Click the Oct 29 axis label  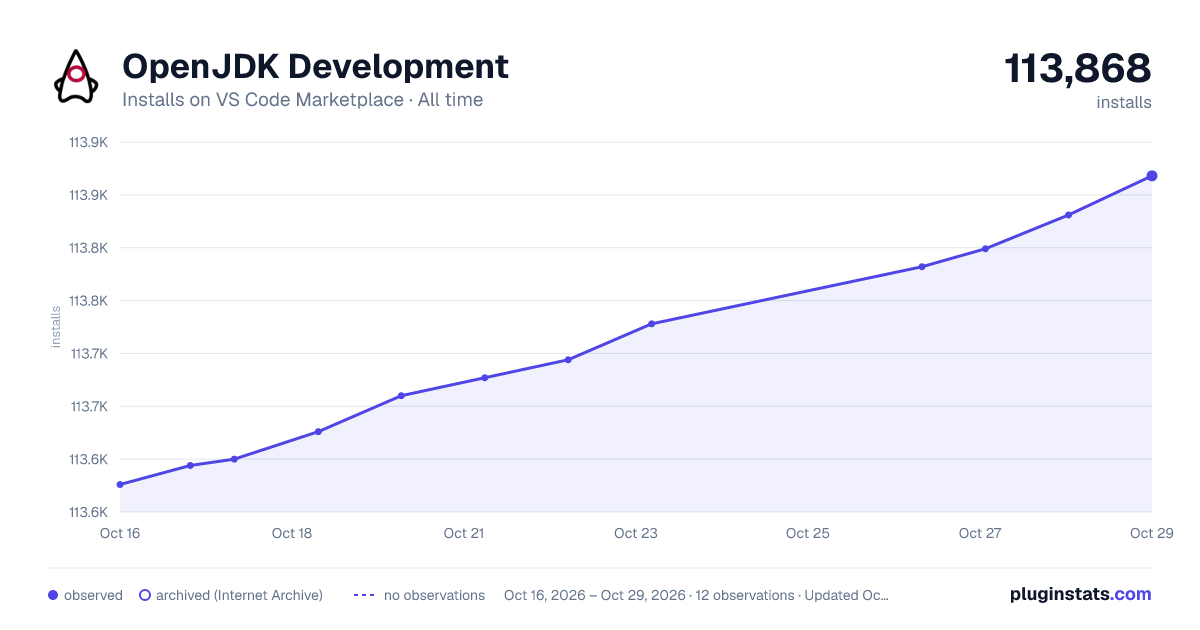1151,533
